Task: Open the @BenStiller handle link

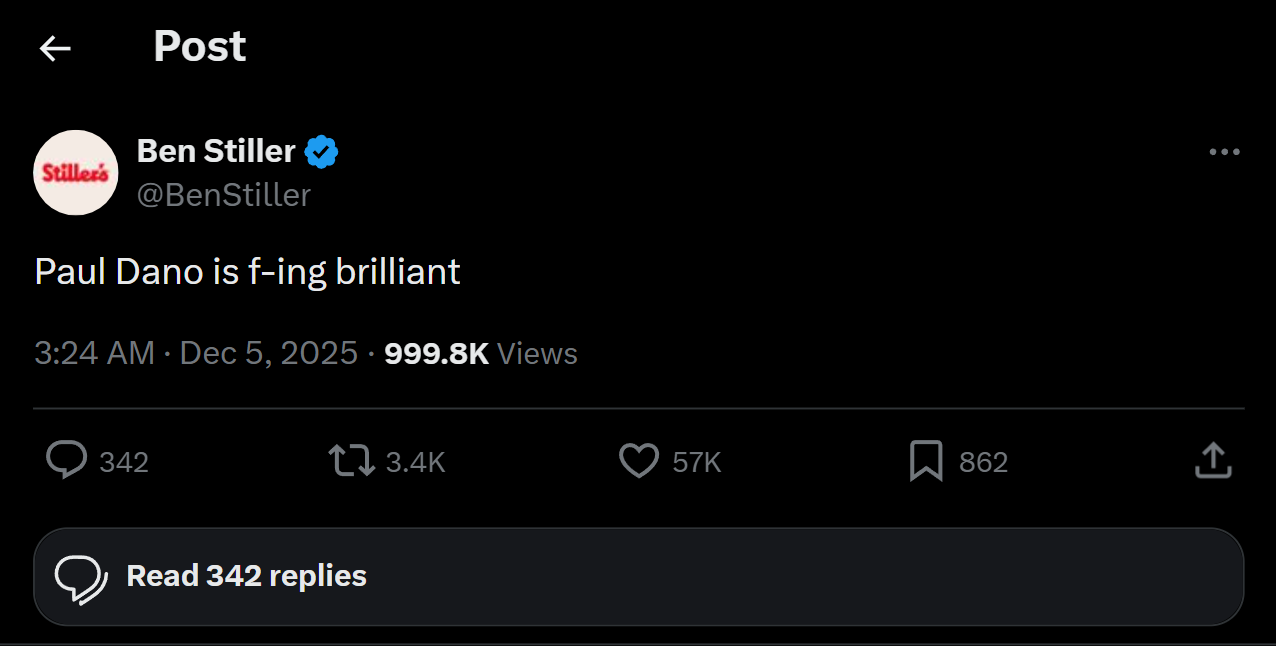Action: click(x=223, y=194)
